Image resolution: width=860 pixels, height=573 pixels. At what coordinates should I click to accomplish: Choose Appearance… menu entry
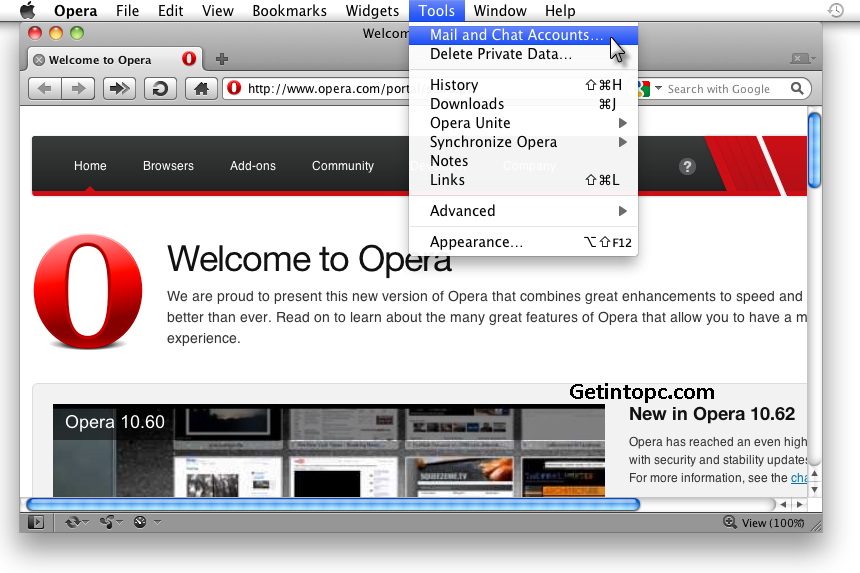click(x=523, y=242)
